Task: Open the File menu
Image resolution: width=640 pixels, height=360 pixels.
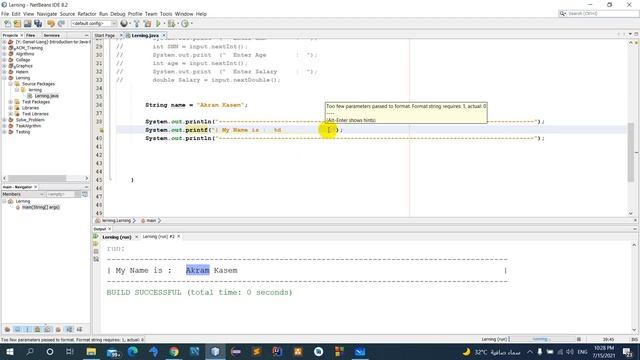Action: tap(5, 14)
